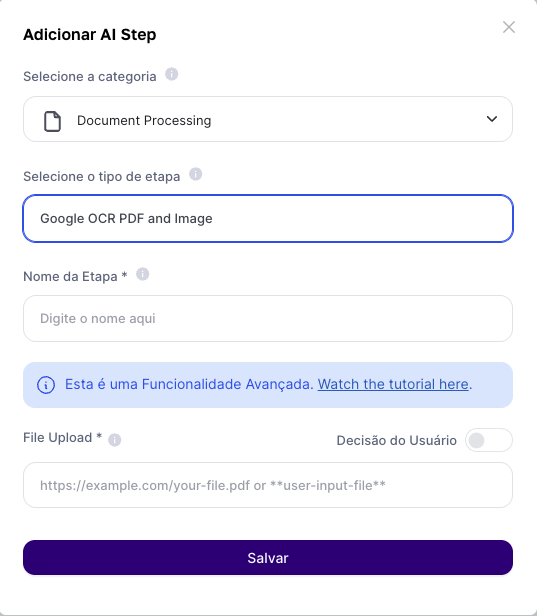Save the step with the Salvar button

click(268, 557)
